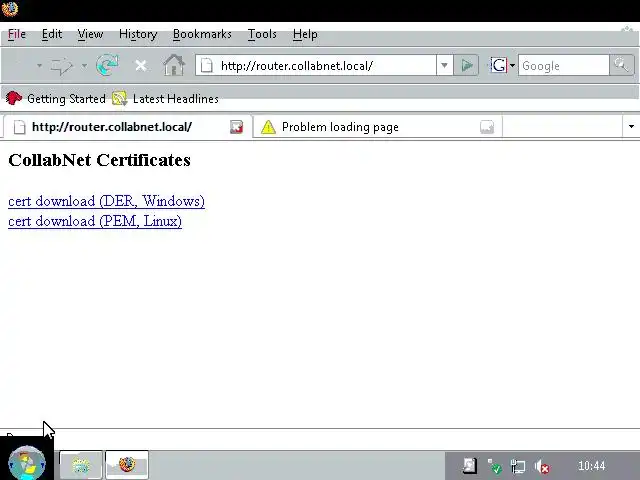The width and height of the screenshot is (640, 480).
Task: Expand the address bar URL dropdown
Action: [x=444, y=65]
